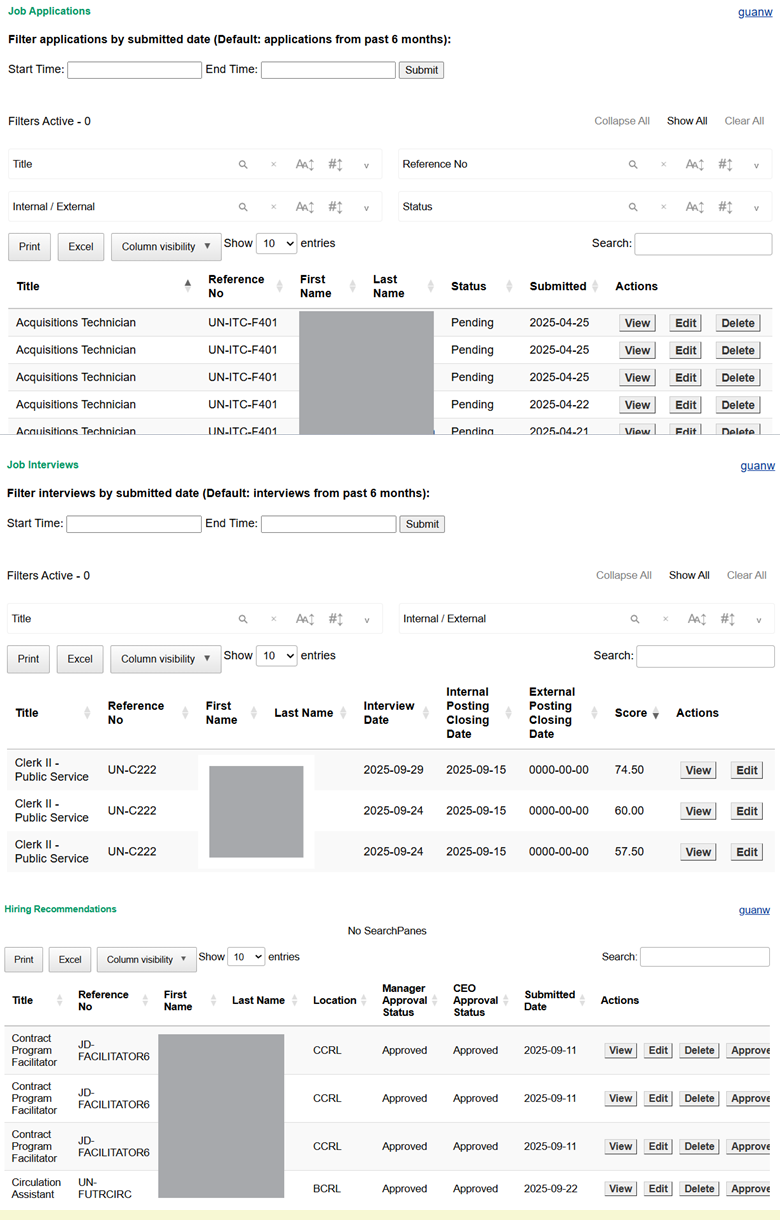Image resolution: width=780 pixels, height=1220 pixels.
Task: Sort the Job Applications Title pane alphabetically
Action: [x=304, y=165]
